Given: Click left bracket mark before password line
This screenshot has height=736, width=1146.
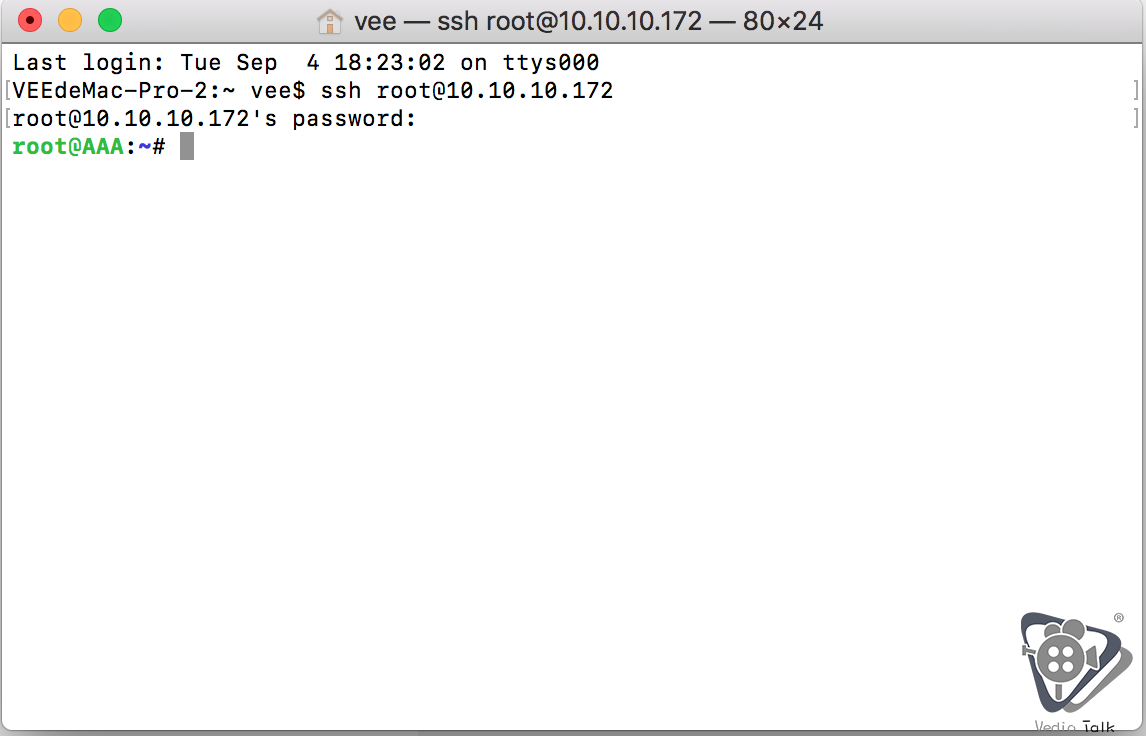Looking at the screenshot, I should (7, 118).
